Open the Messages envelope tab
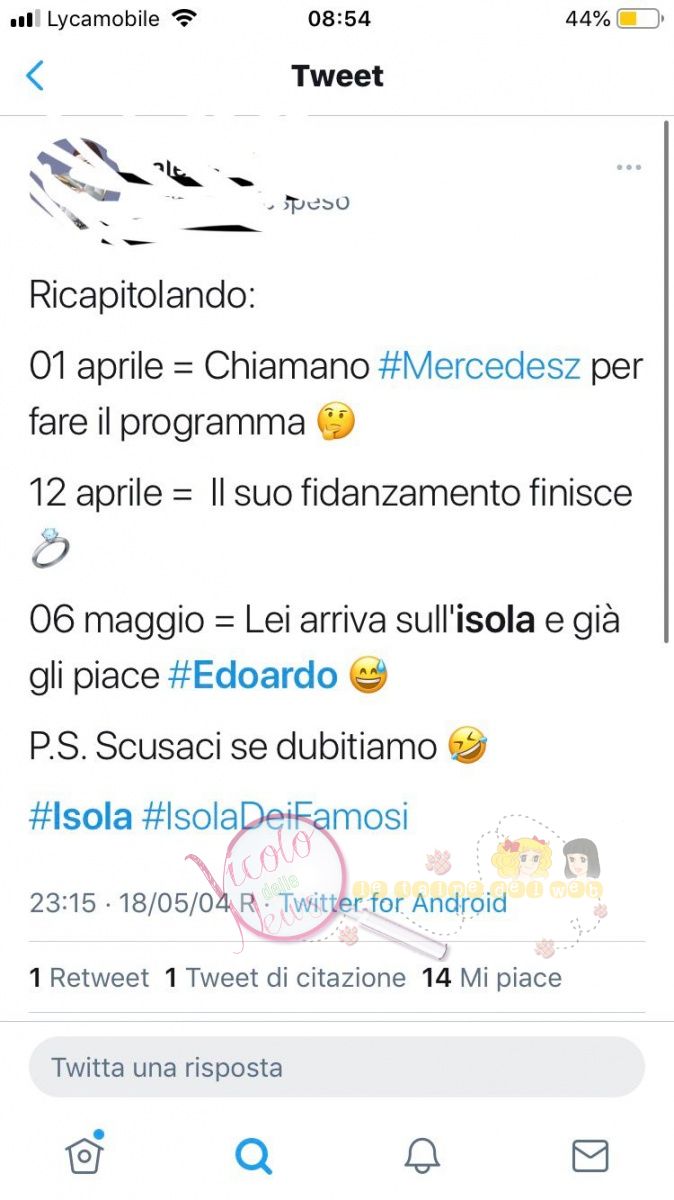Screen dimensions: 674x1200 [590, 1156]
